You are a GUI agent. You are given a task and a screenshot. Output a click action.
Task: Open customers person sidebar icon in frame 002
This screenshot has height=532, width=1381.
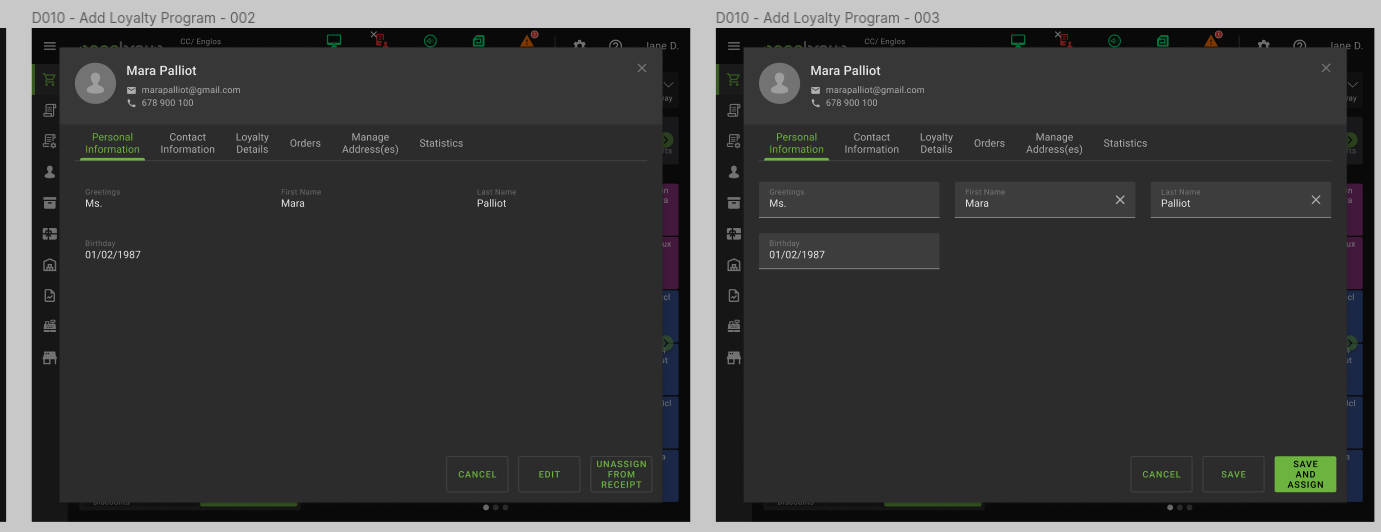coord(49,172)
